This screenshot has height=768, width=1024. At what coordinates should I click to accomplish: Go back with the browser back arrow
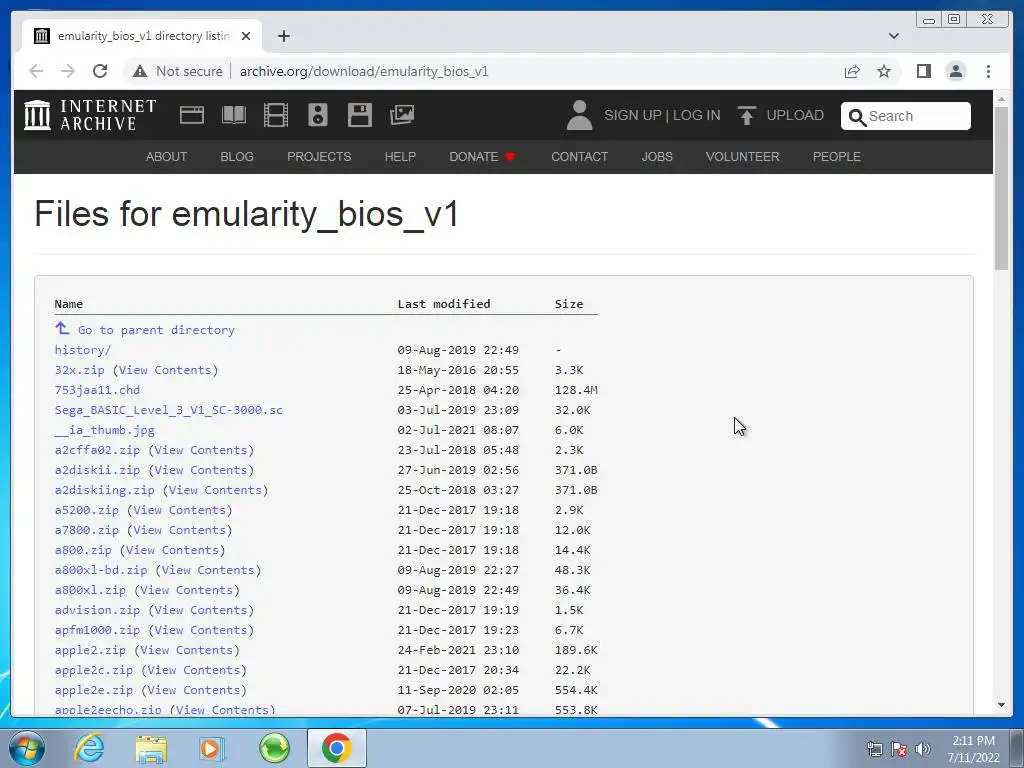coord(36,71)
